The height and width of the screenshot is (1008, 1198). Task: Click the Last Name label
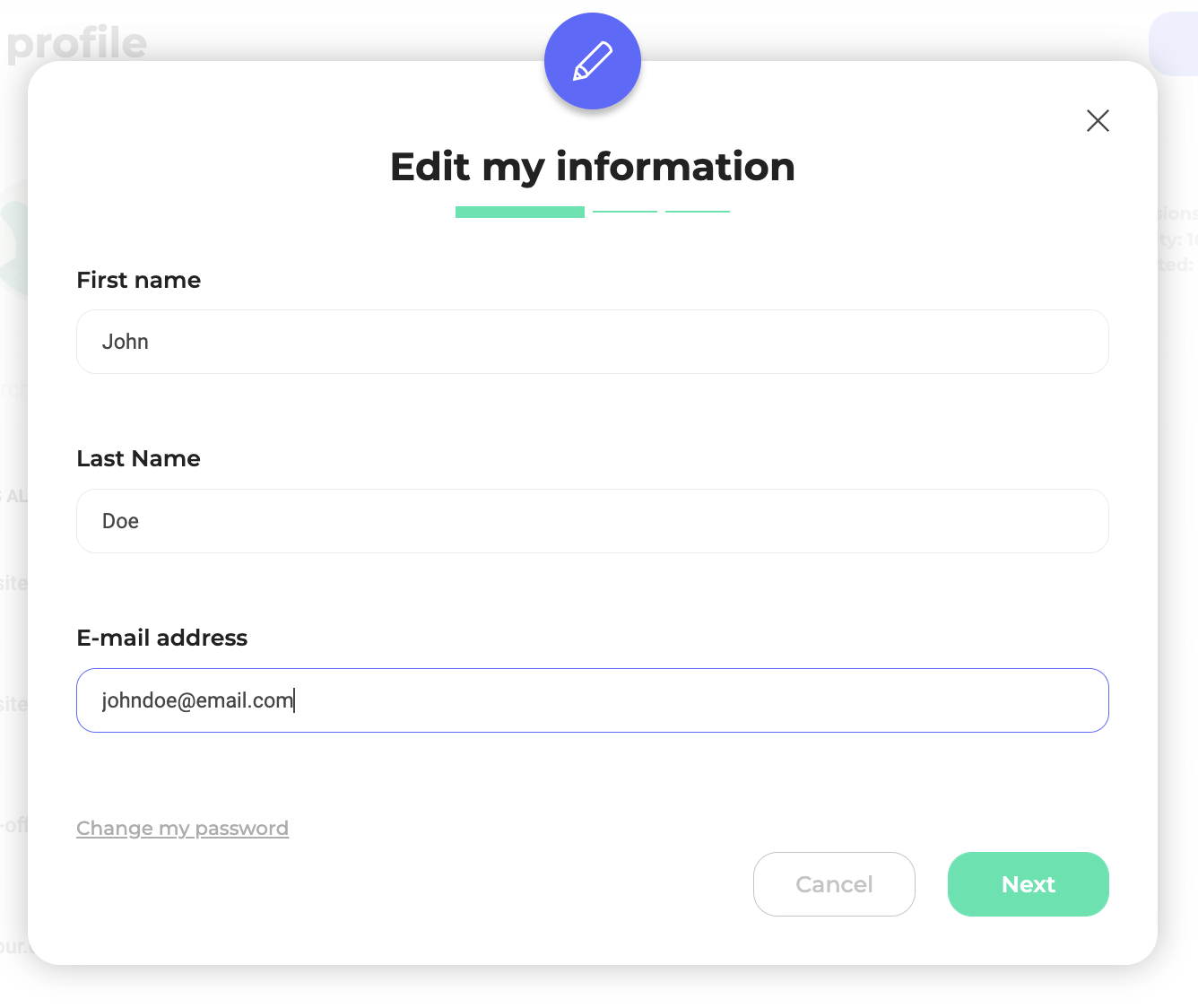[139, 458]
